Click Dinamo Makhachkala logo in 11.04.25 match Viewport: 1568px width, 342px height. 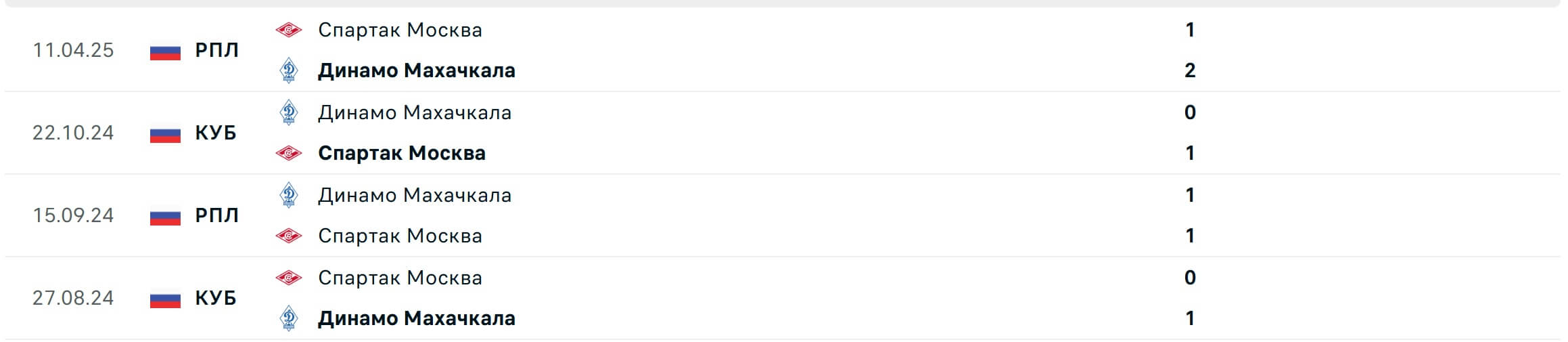point(289,70)
